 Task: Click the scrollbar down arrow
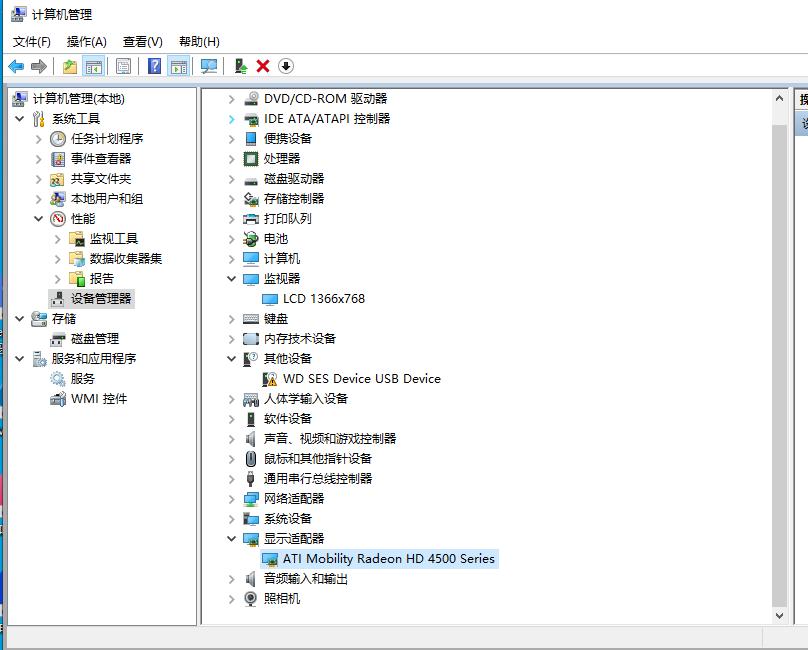(781, 615)
